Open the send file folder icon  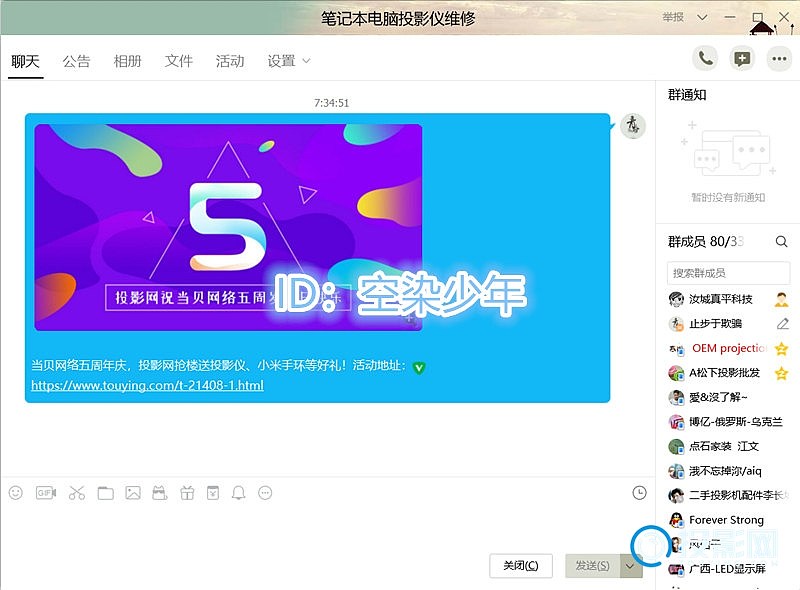coord(106,493)
